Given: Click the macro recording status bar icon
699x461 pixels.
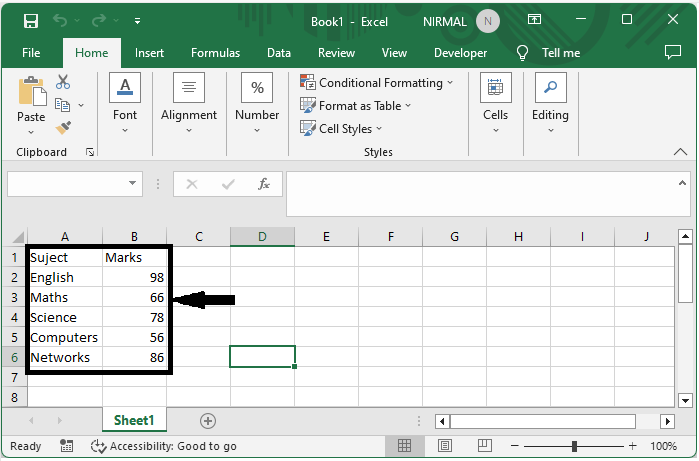Looking at the screenshot, I should tap(67, 446).
